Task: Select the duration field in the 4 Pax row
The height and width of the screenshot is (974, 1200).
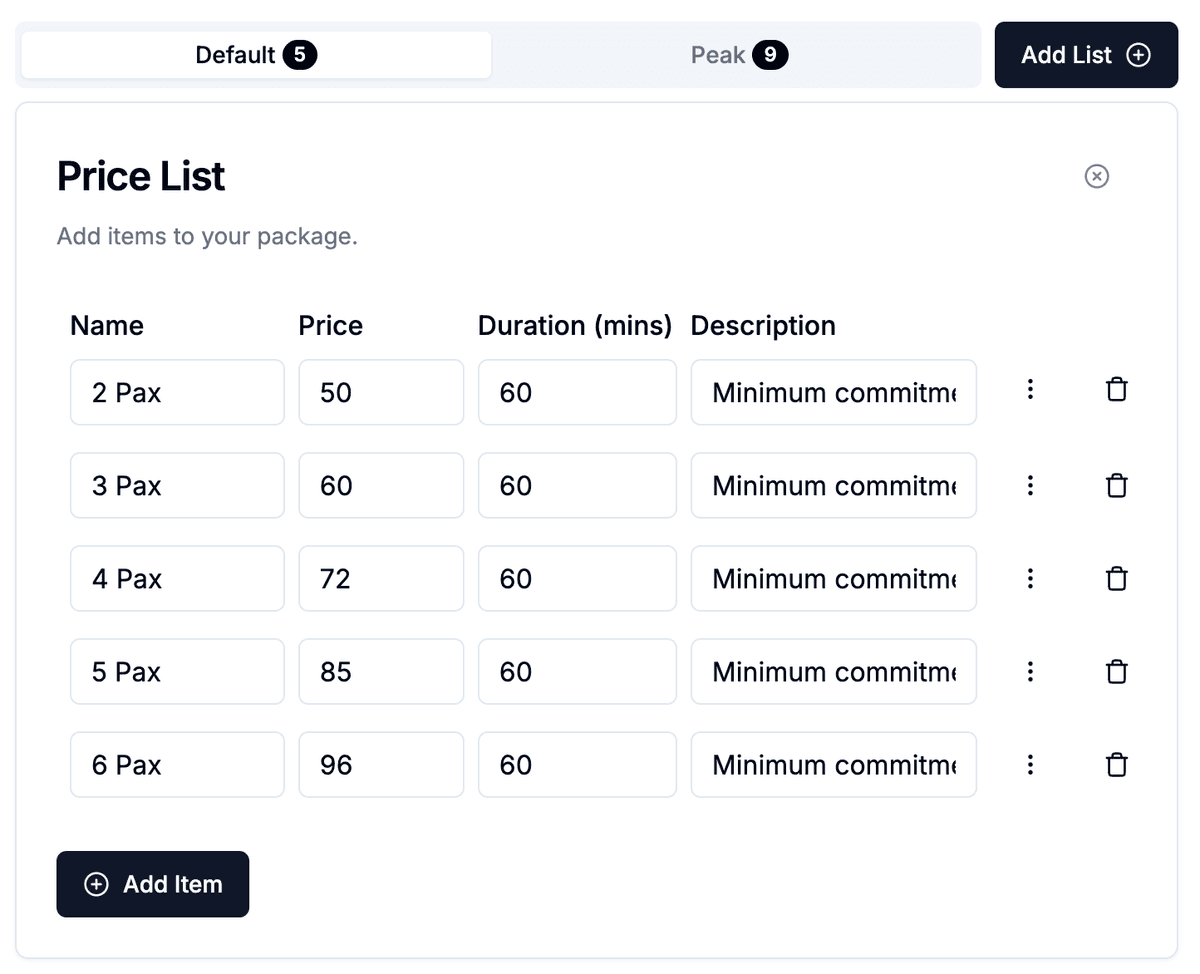Action: (577, 579)
